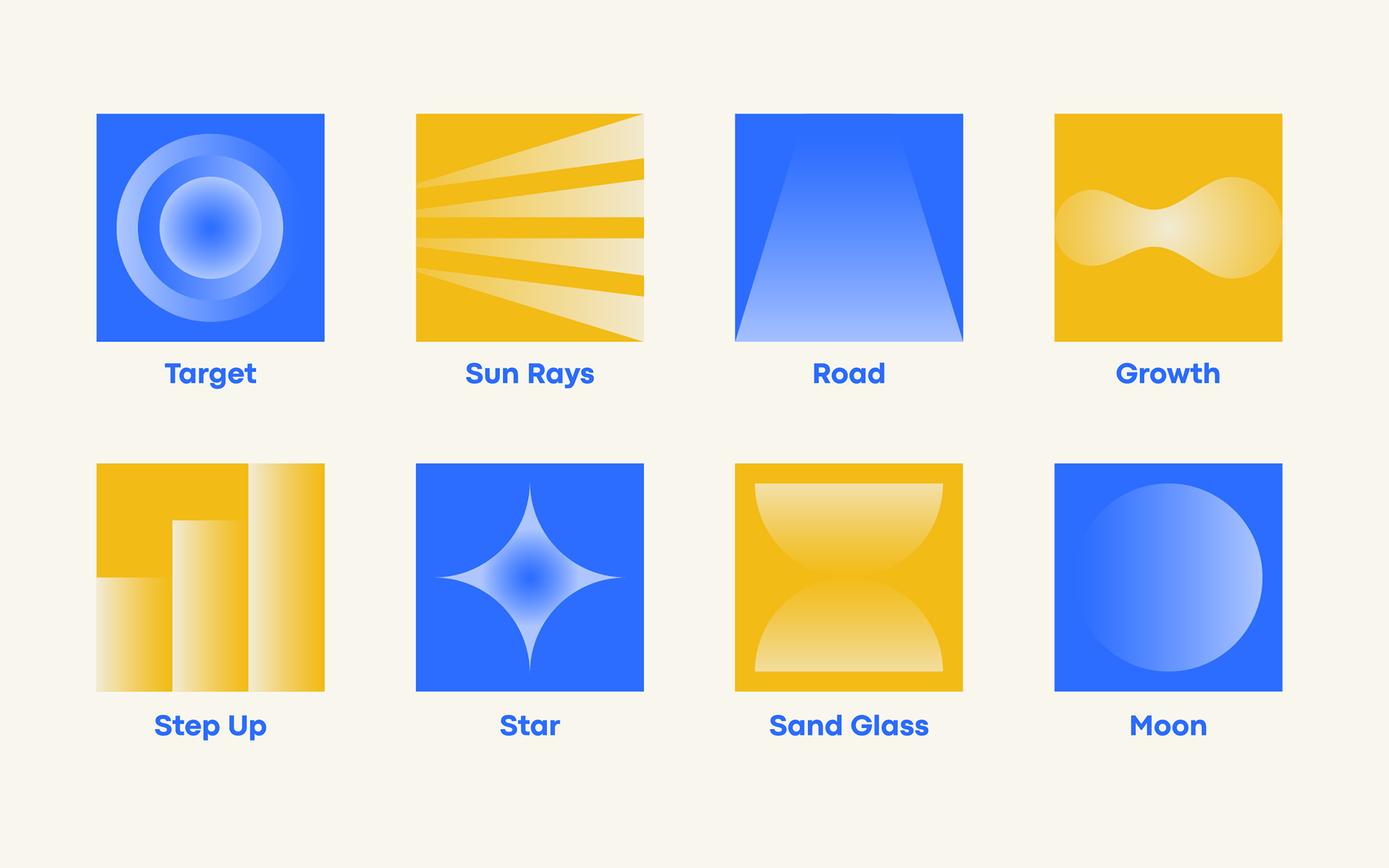Screen dimensions: 1389x868
Task: Click the Road trapezoid icon
Action: coord(849,227)
